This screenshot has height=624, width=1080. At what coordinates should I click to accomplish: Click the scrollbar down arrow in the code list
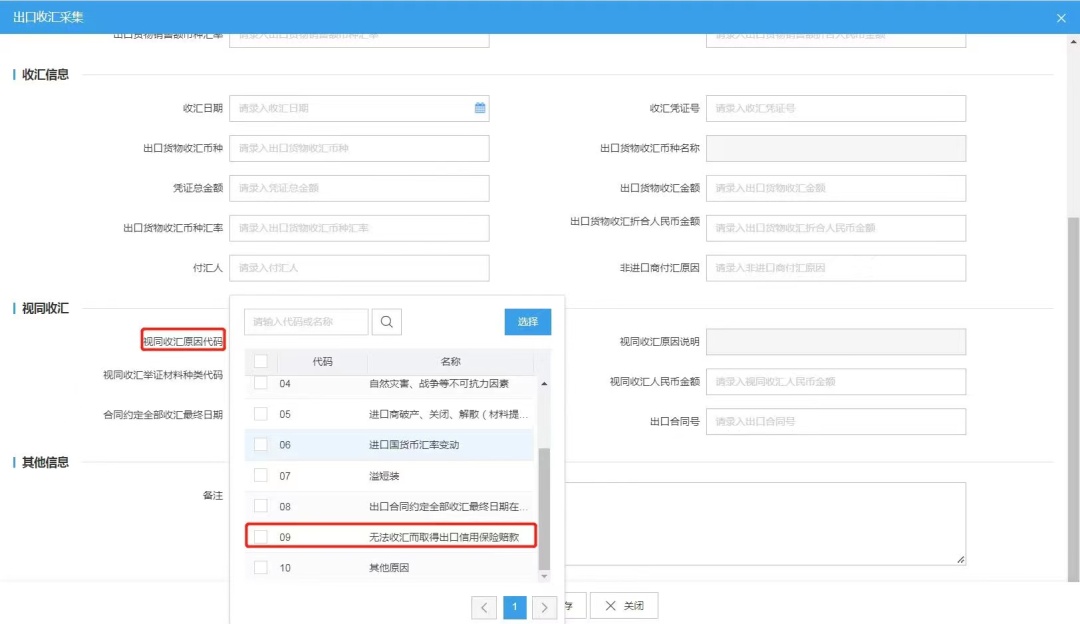point(545,576)
